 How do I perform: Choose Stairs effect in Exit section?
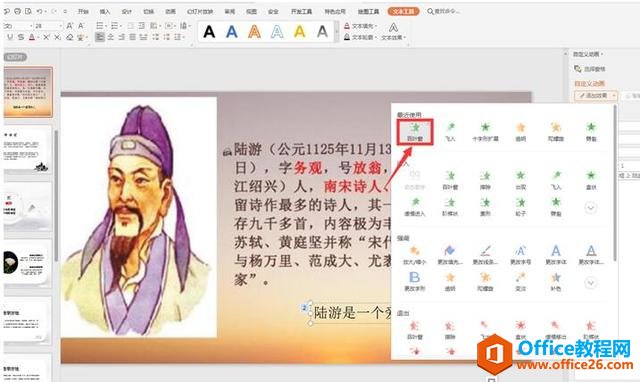tap(591, 331)
